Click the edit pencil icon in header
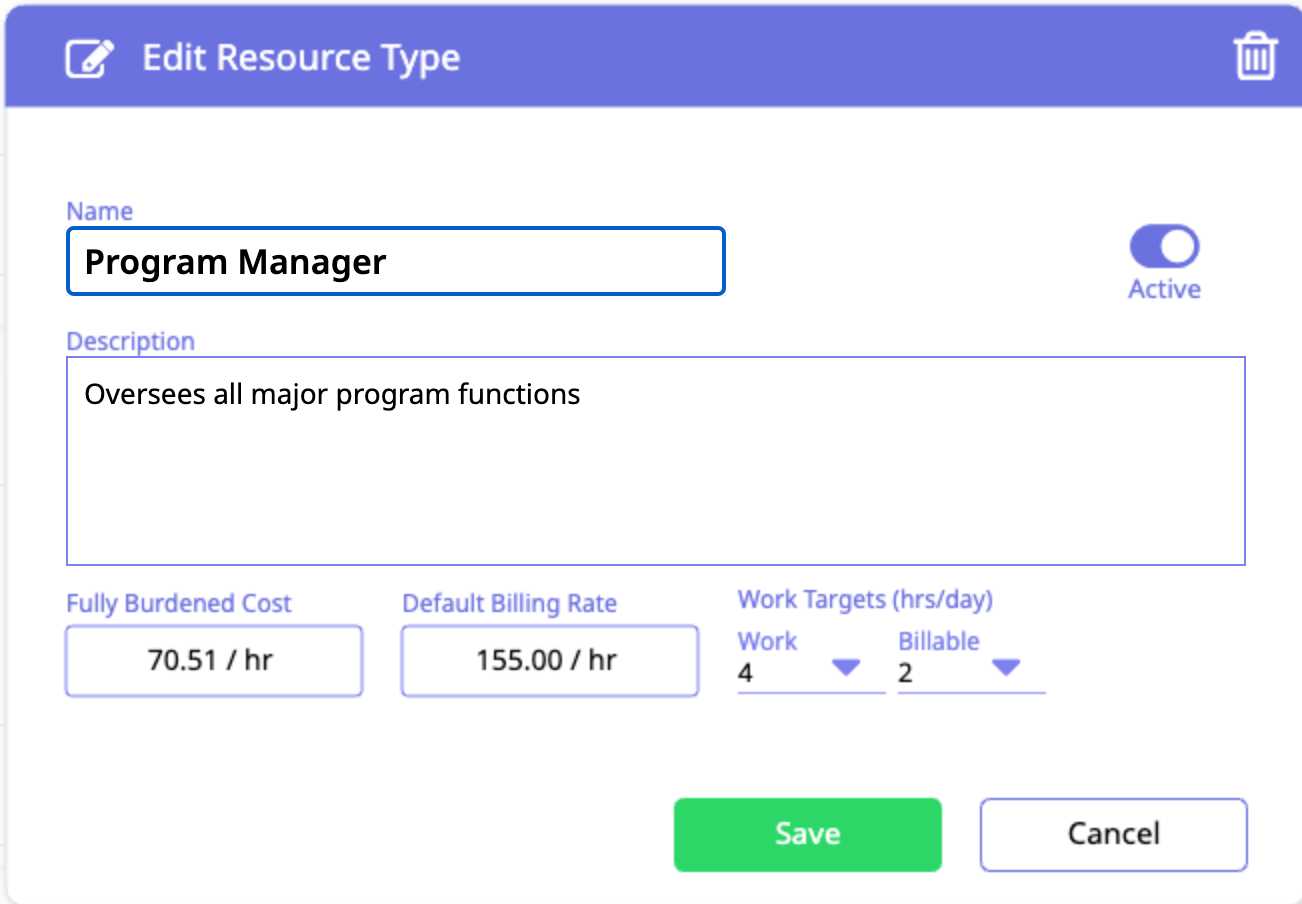This screenshot has width=1302, height=904. pyautogui.click(x=89, y=58)
